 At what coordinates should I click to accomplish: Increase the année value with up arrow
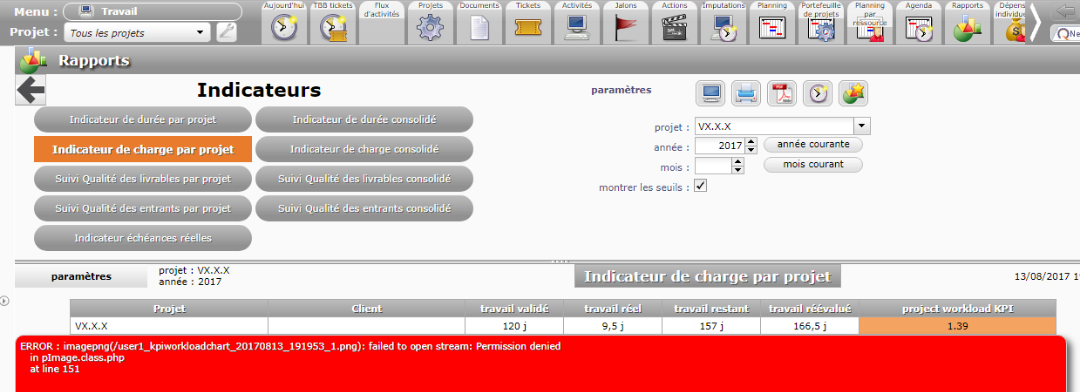tap(751, 142)
